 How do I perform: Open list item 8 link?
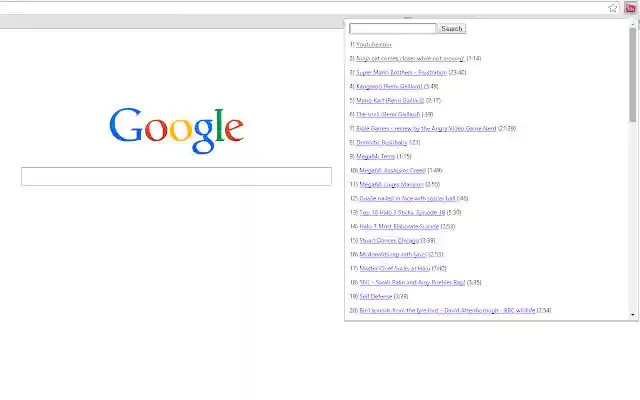(382, 142)
